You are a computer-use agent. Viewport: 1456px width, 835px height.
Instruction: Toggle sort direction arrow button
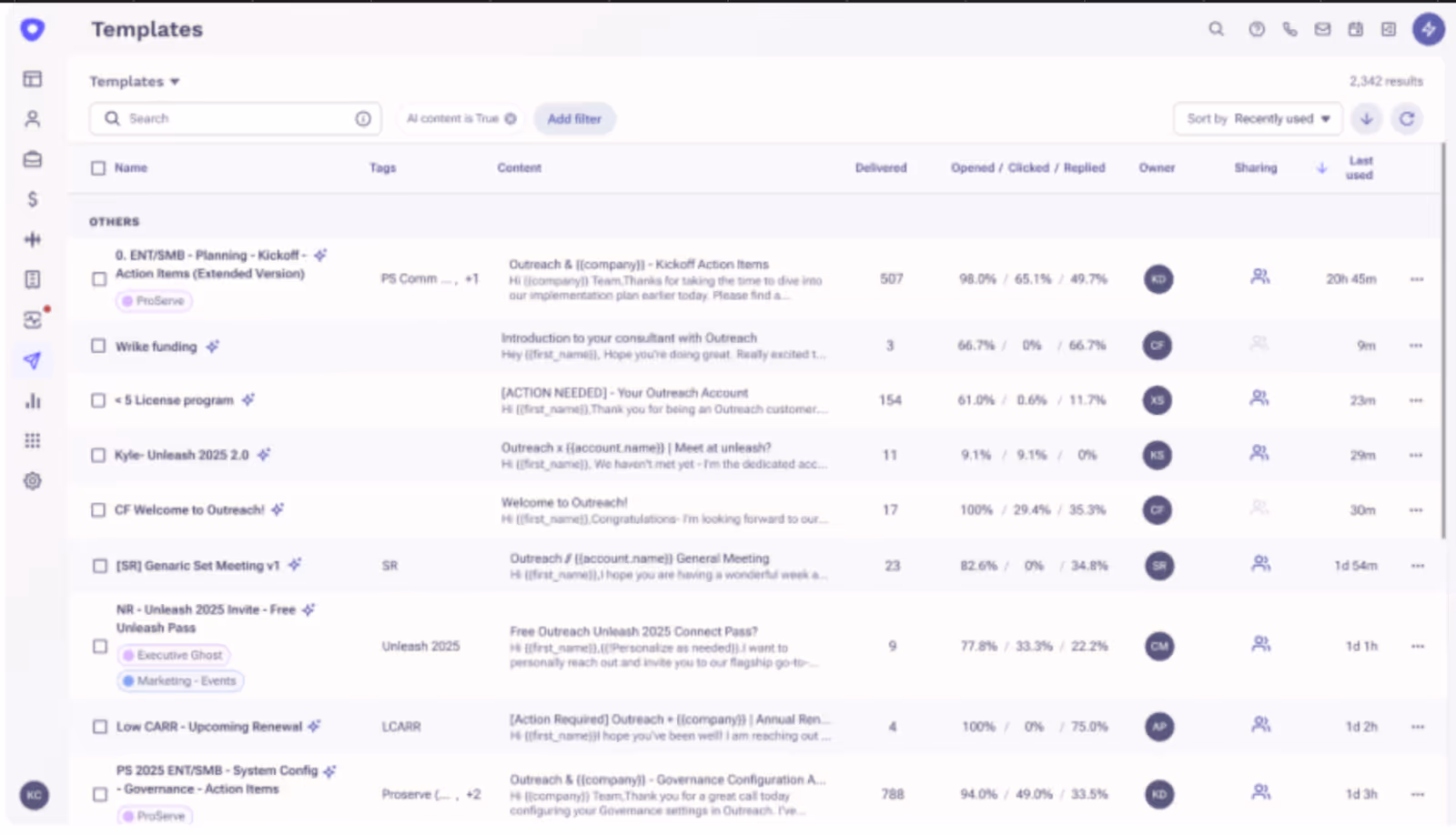point(1367,118)
